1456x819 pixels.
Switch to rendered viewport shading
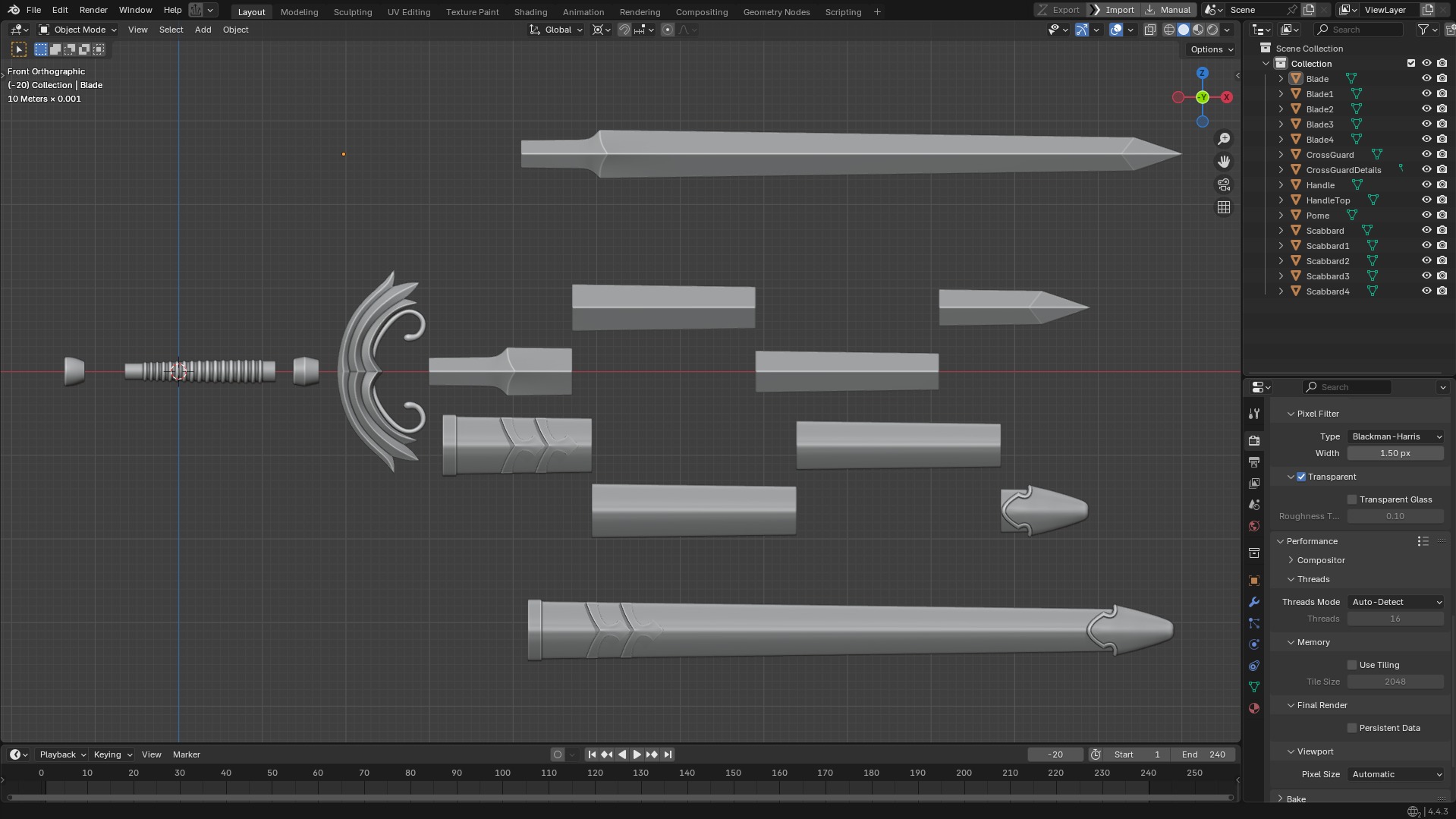click(x=1212, y=30)
